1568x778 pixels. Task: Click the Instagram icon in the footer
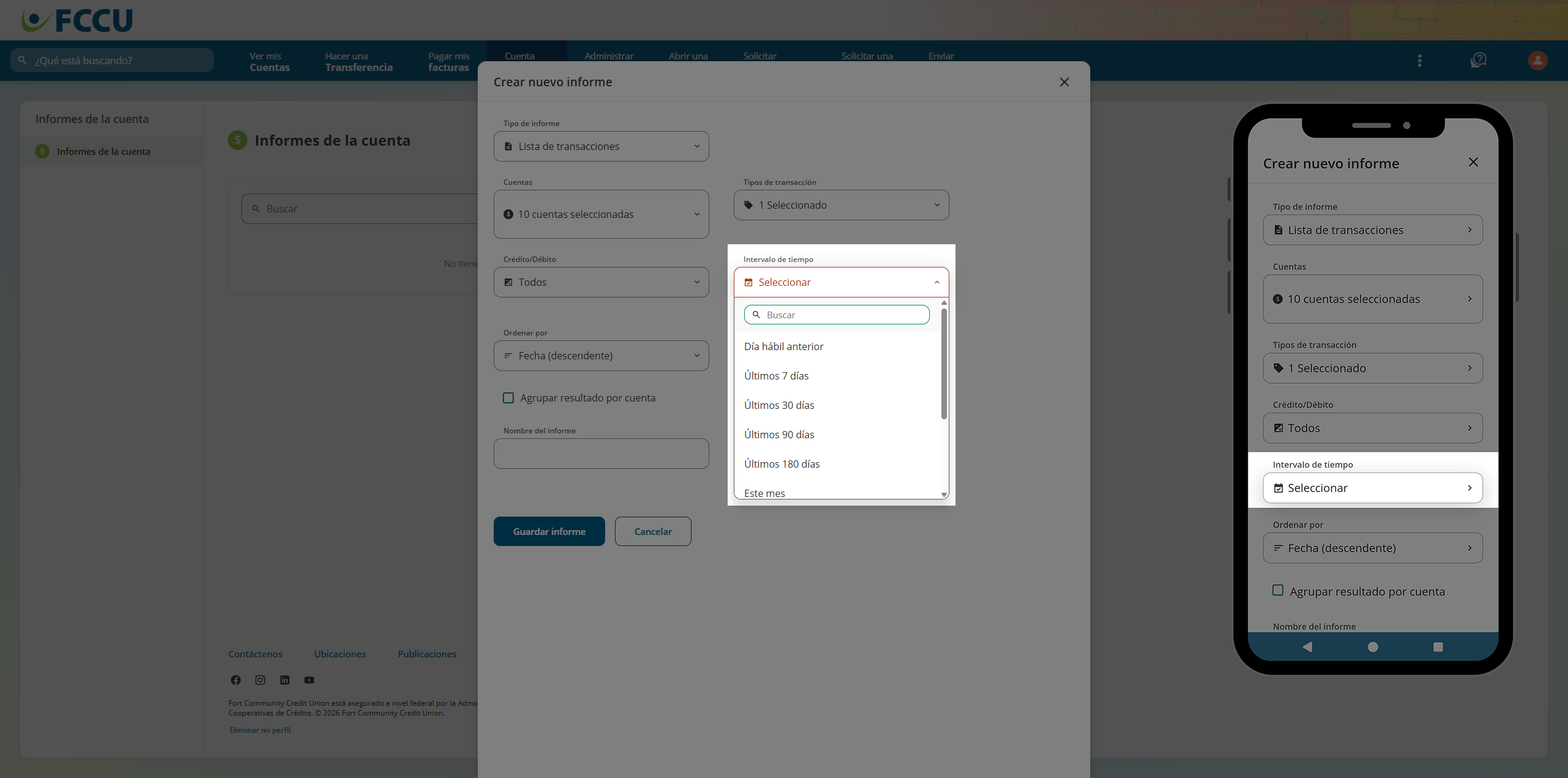[x=260, y=680]
